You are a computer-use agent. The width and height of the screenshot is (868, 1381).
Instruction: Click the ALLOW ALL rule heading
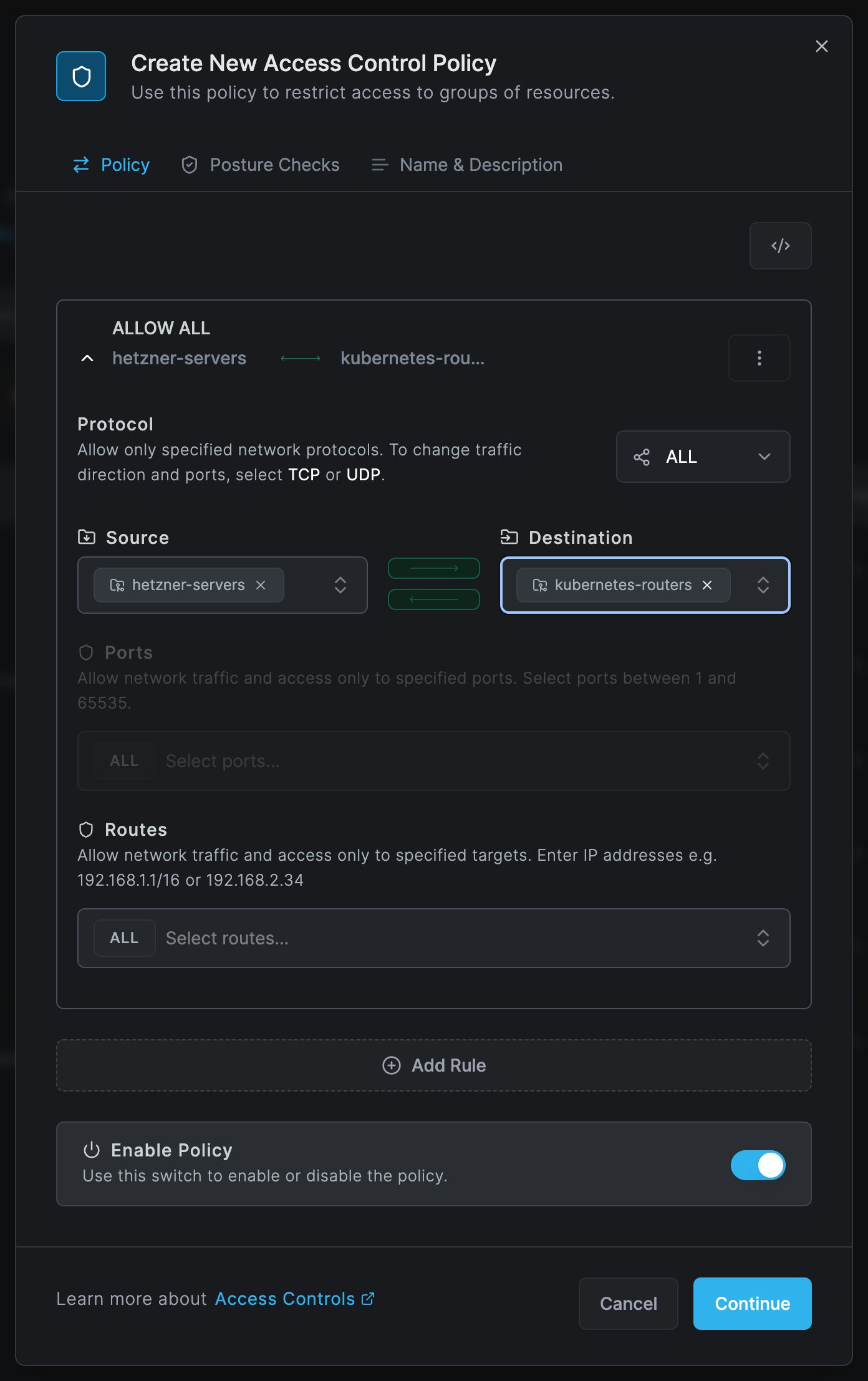162,328
